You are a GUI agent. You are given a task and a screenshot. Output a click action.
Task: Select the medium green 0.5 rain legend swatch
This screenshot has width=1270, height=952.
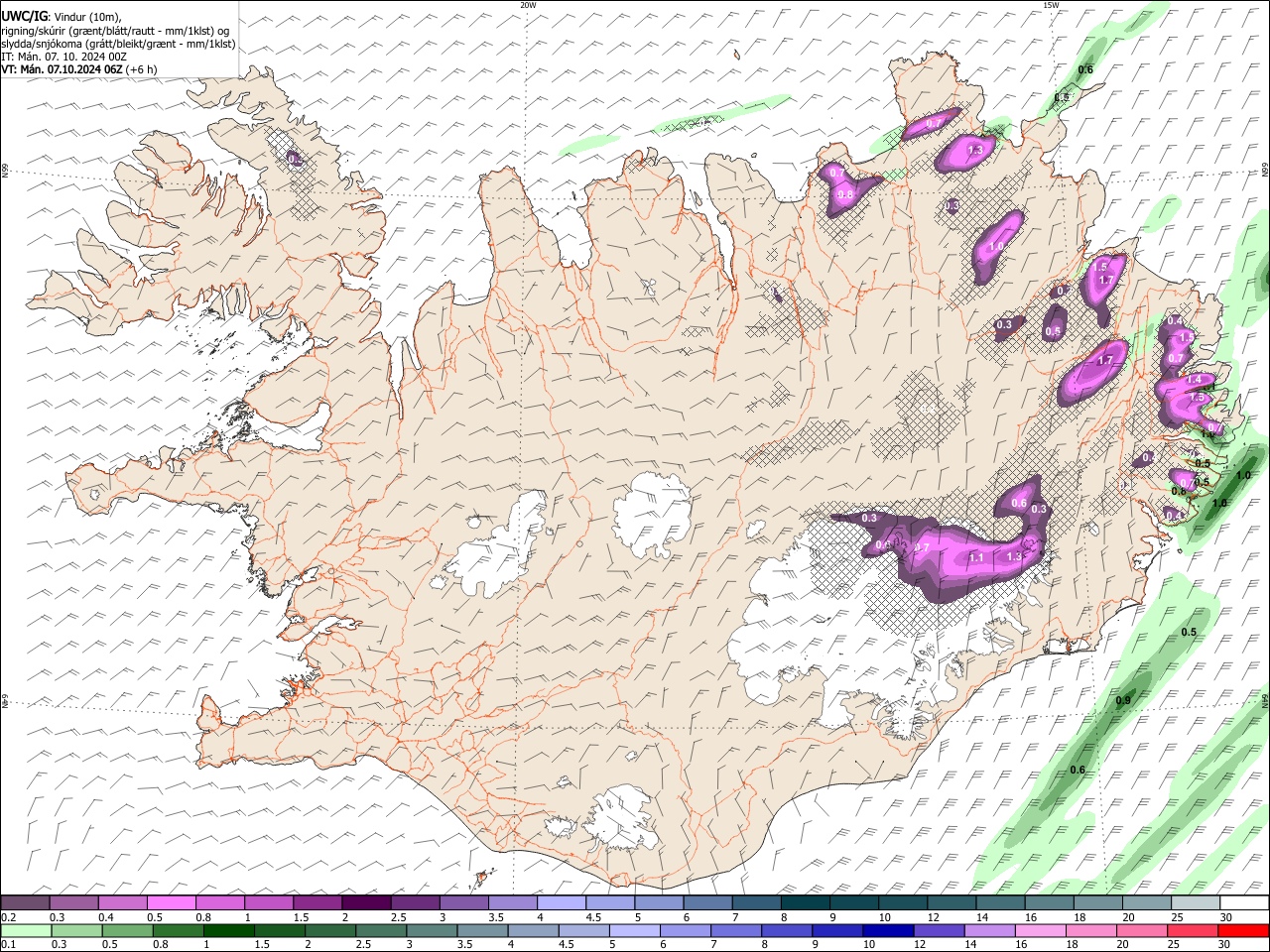coord(128,931)
